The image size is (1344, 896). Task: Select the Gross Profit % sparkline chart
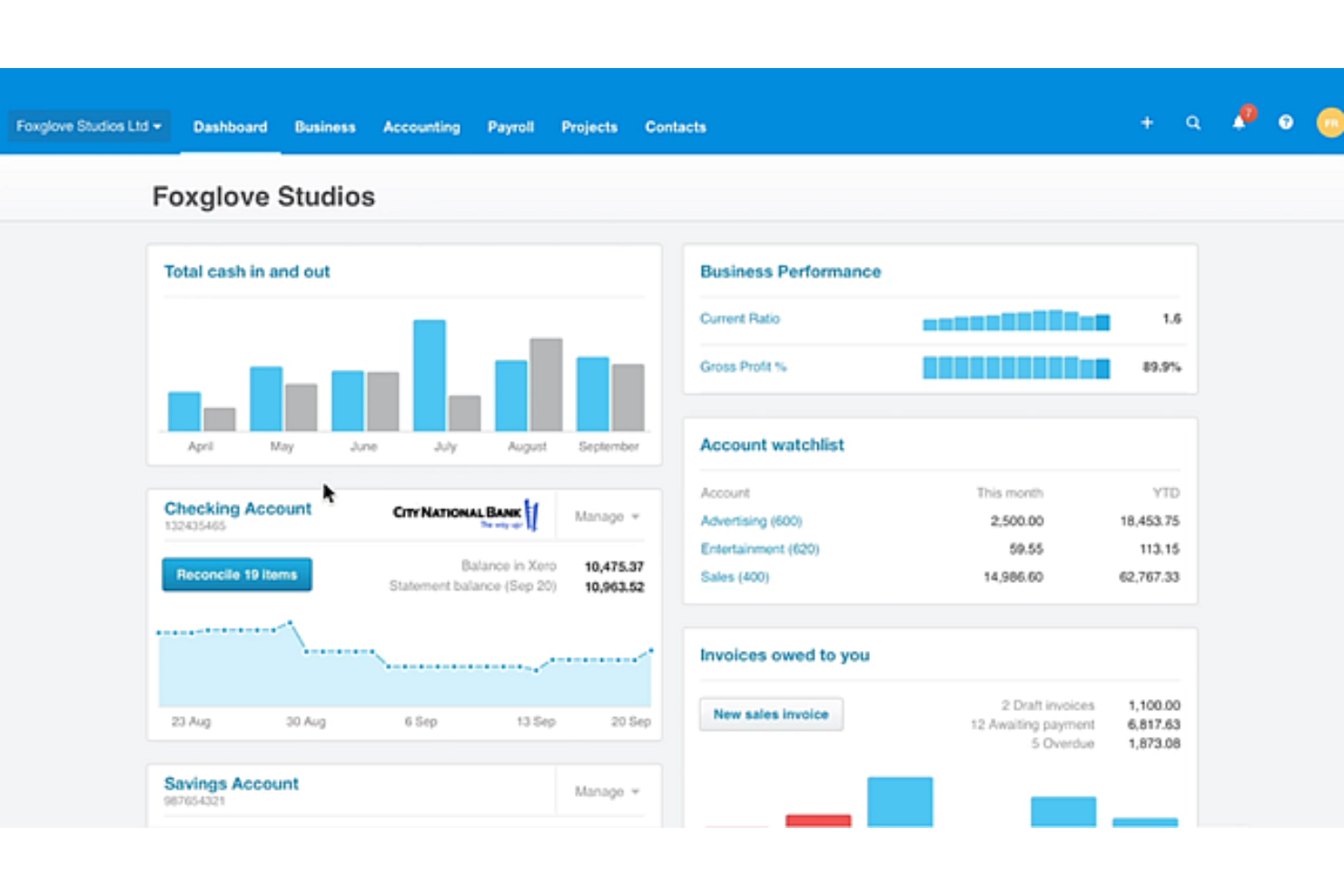pos(1015,367)
